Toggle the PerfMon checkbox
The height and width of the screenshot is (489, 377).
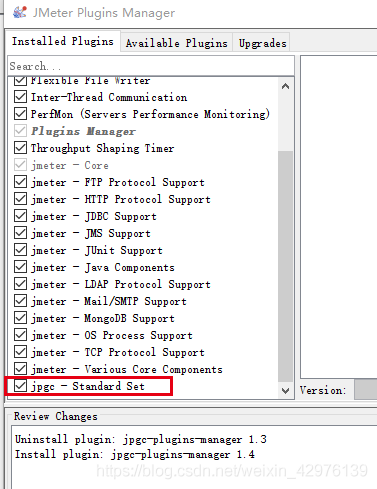tap(20, 114)
